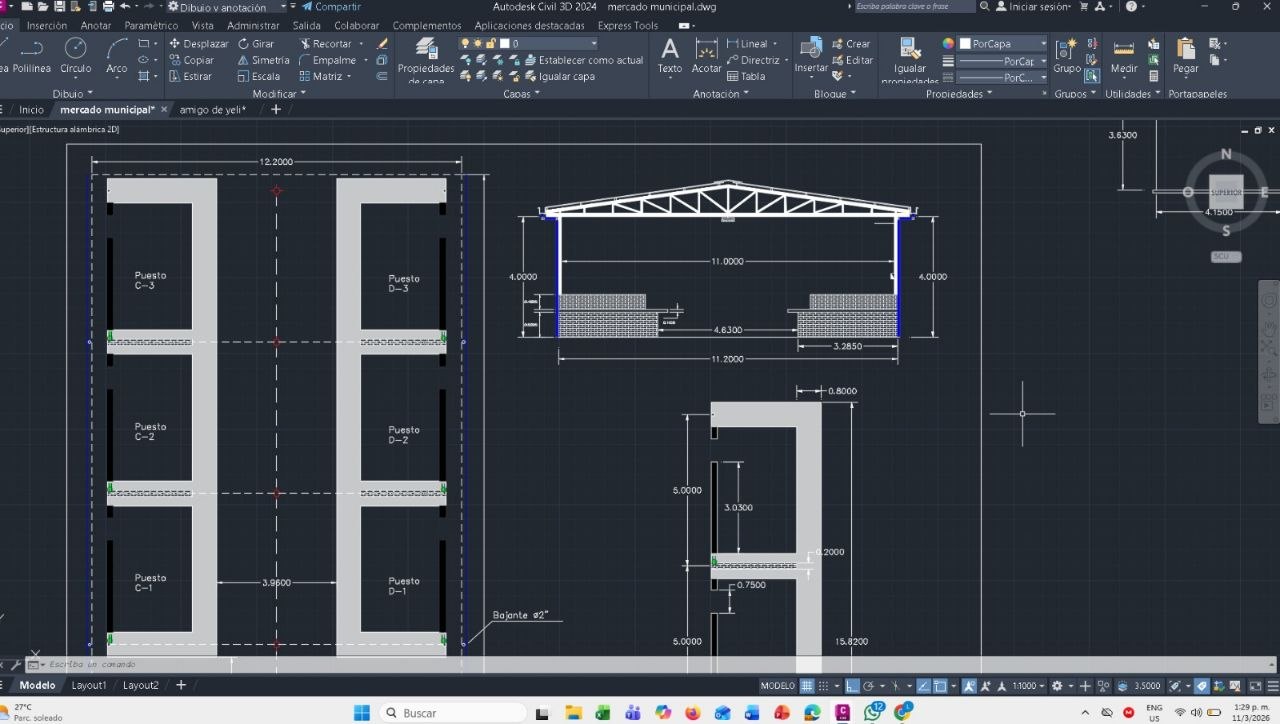Viewport: 1280px width, 724px height.
Task: Click the Matriz (array) tool
Action: tap(321, 76)
